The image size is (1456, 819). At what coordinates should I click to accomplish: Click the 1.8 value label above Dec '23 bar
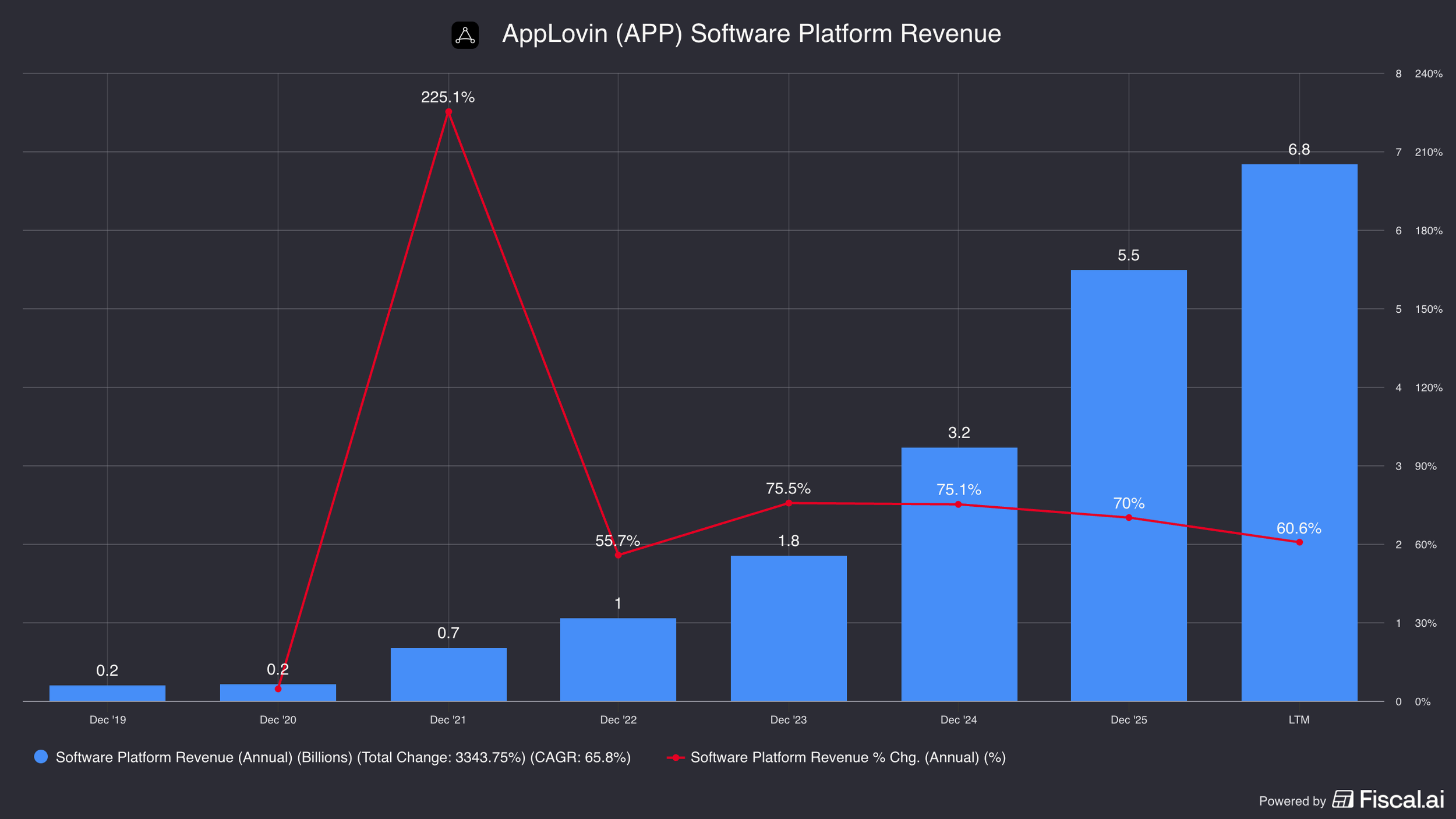click(x=789, y=541)
